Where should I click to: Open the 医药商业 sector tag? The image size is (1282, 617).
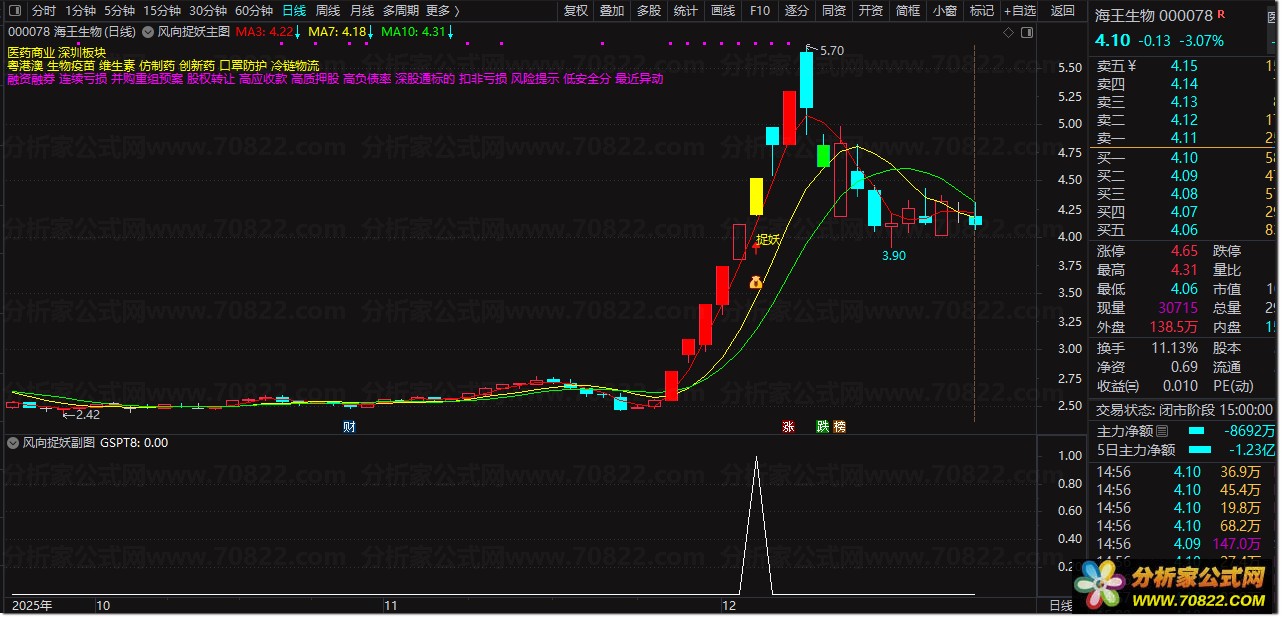(x=31, y=52)
